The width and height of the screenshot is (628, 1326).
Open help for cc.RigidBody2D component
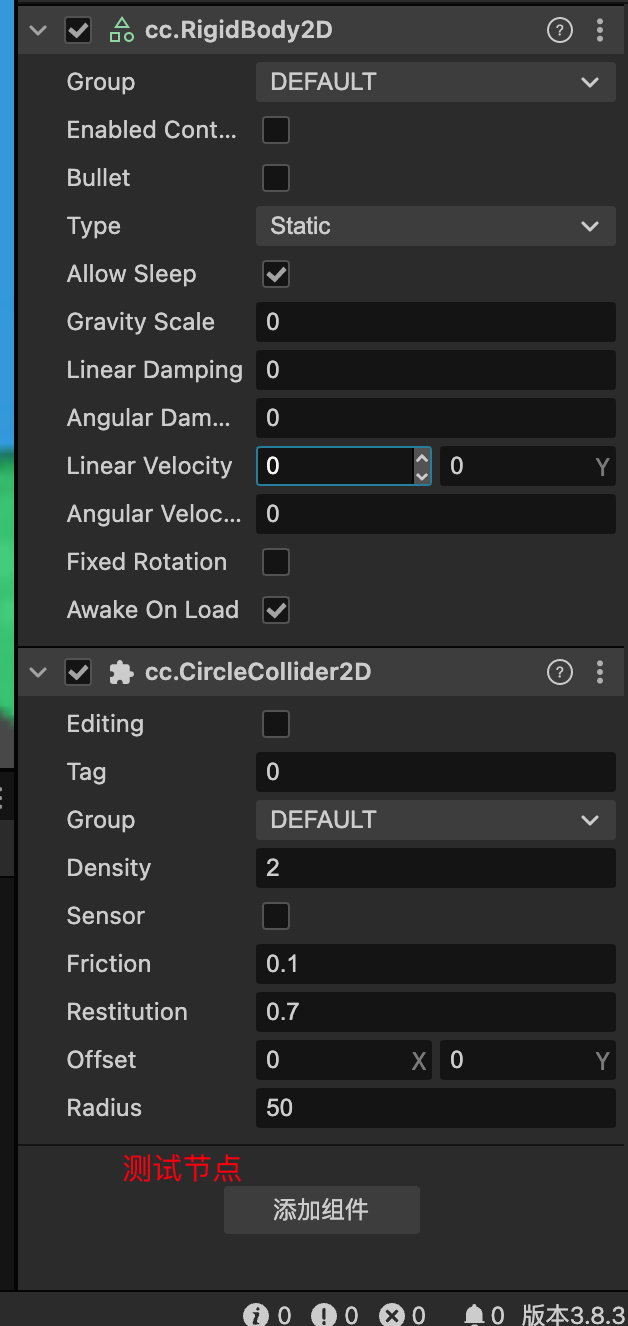click(x=559, y=30)
